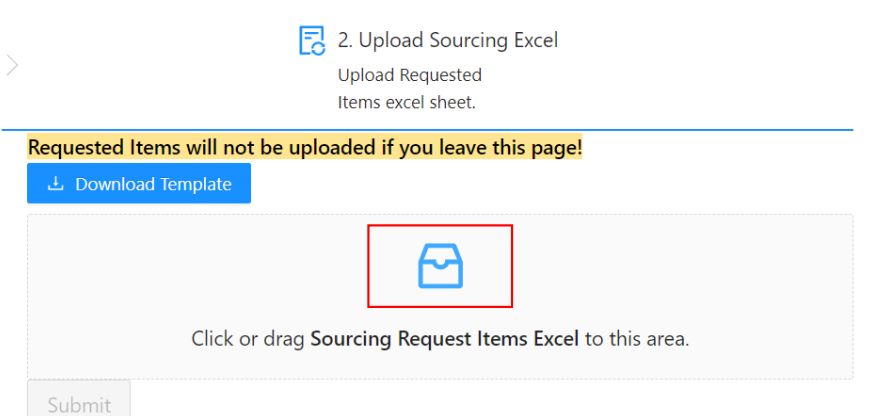Click "Items excel sheet." description line

pyautogui.click(x=406, y=102)
